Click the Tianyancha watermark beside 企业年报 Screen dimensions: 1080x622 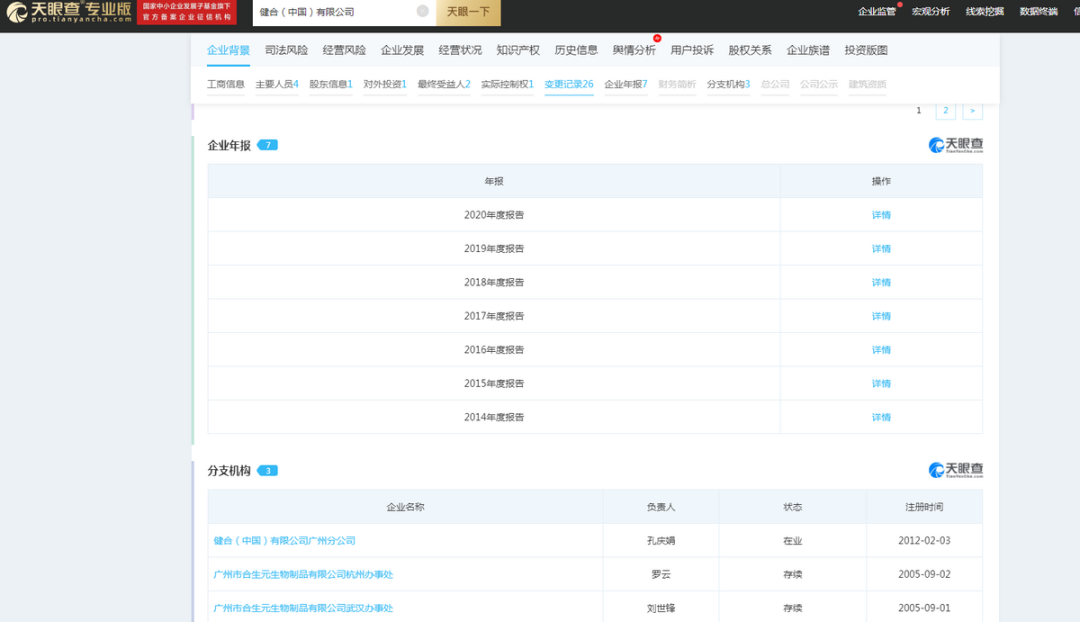point(955,145)
